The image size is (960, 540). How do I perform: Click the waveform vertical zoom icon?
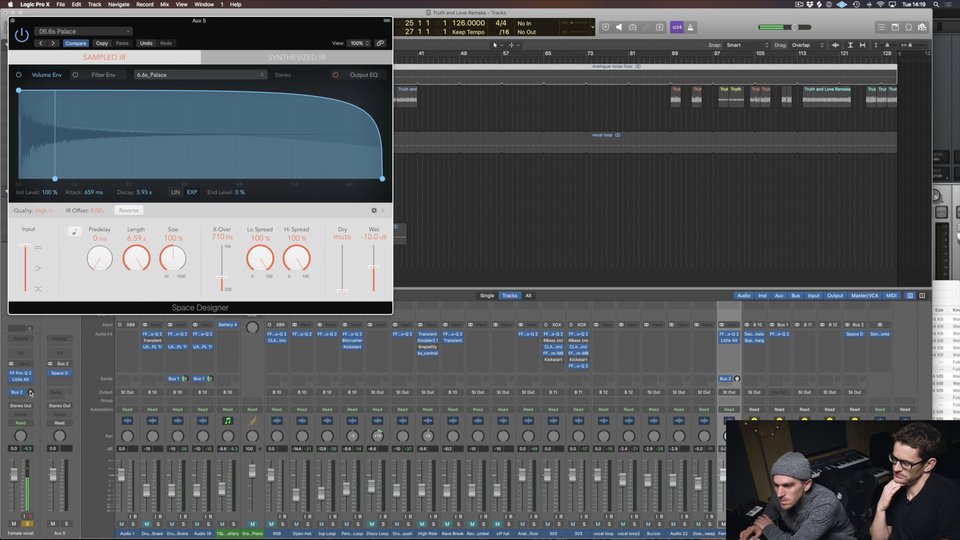point(835,45)
